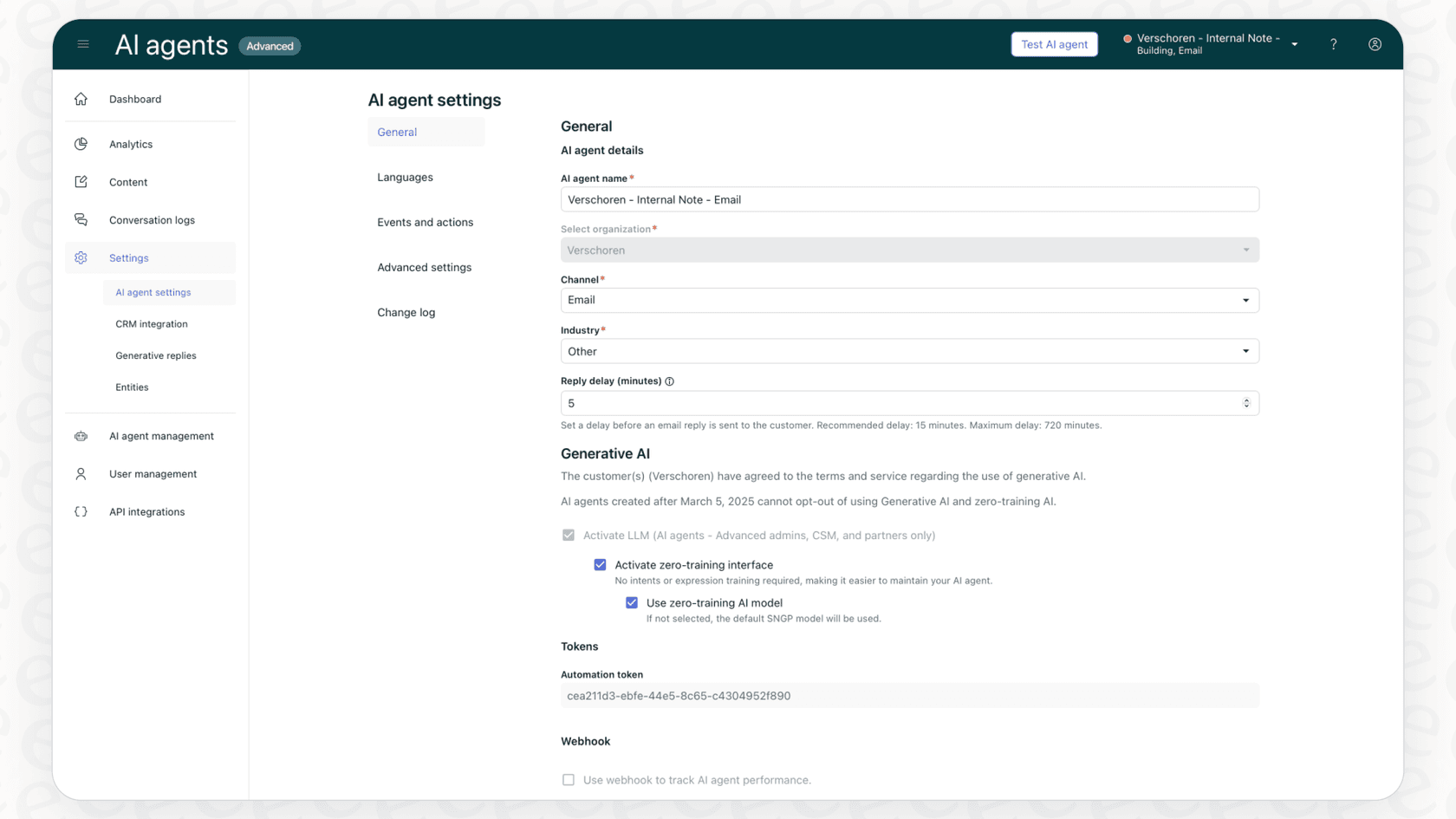Enable webhook to track AI agent performance
Viewport: 1456px width, 819px height.
pos(569,779)
